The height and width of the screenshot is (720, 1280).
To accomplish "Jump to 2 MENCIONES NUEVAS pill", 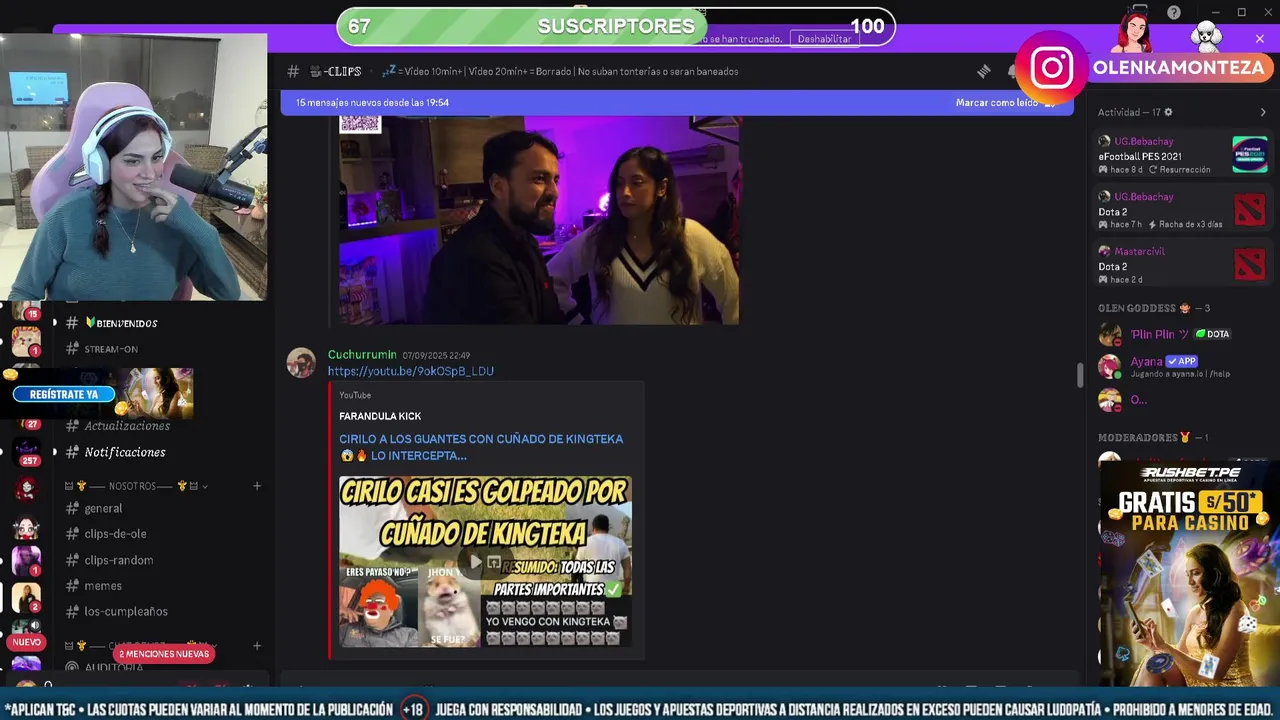I will tap(164, 654).
